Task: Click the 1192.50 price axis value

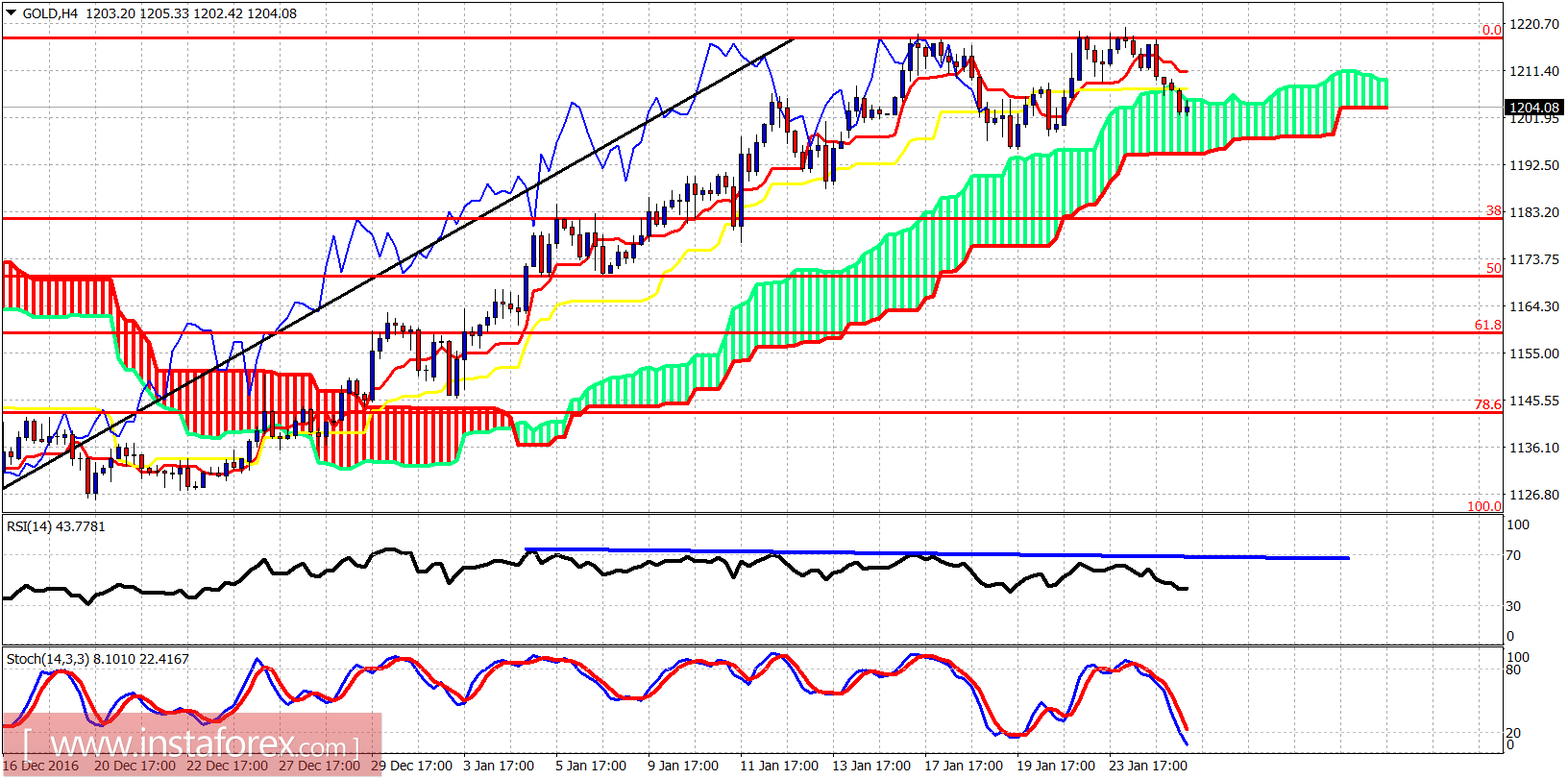Action: tap(1534, 165)
